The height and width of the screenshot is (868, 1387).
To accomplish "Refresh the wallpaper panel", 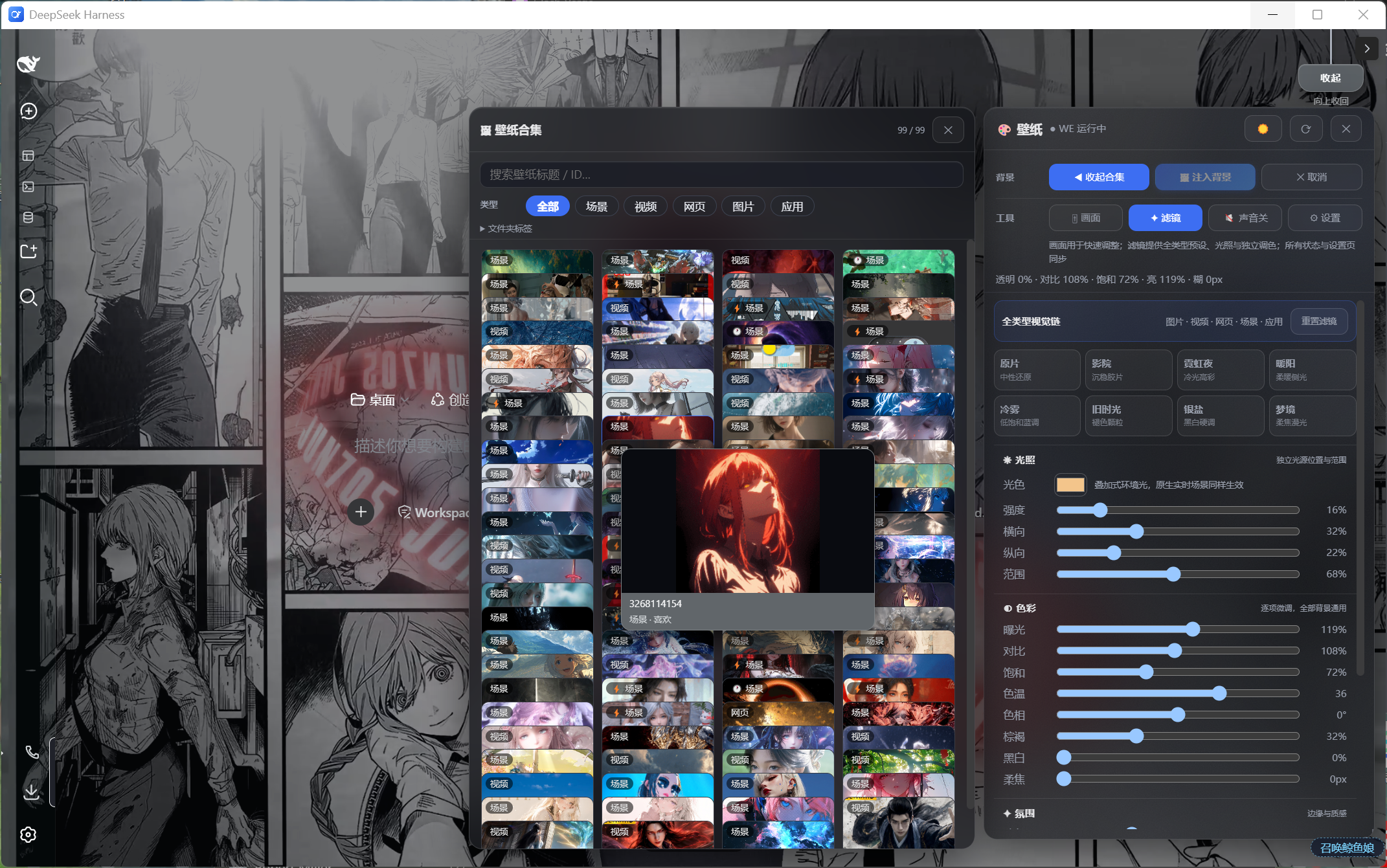I will (1306, 129).
